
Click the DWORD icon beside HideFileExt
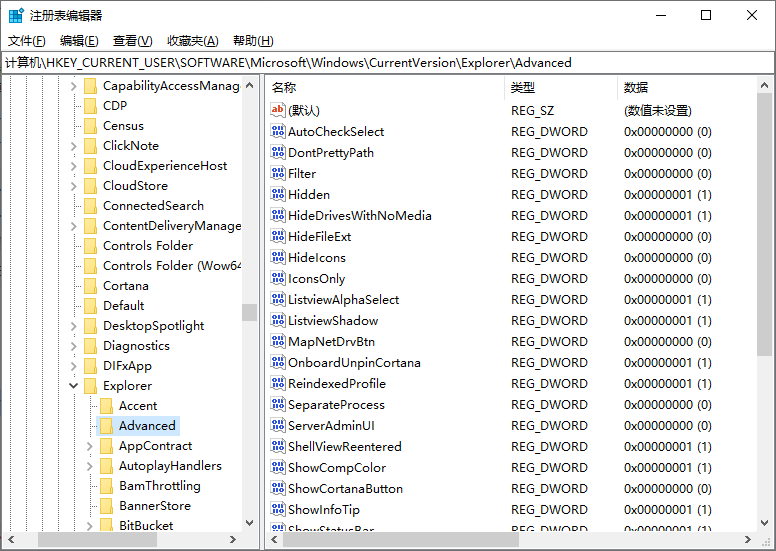(278, 236)
